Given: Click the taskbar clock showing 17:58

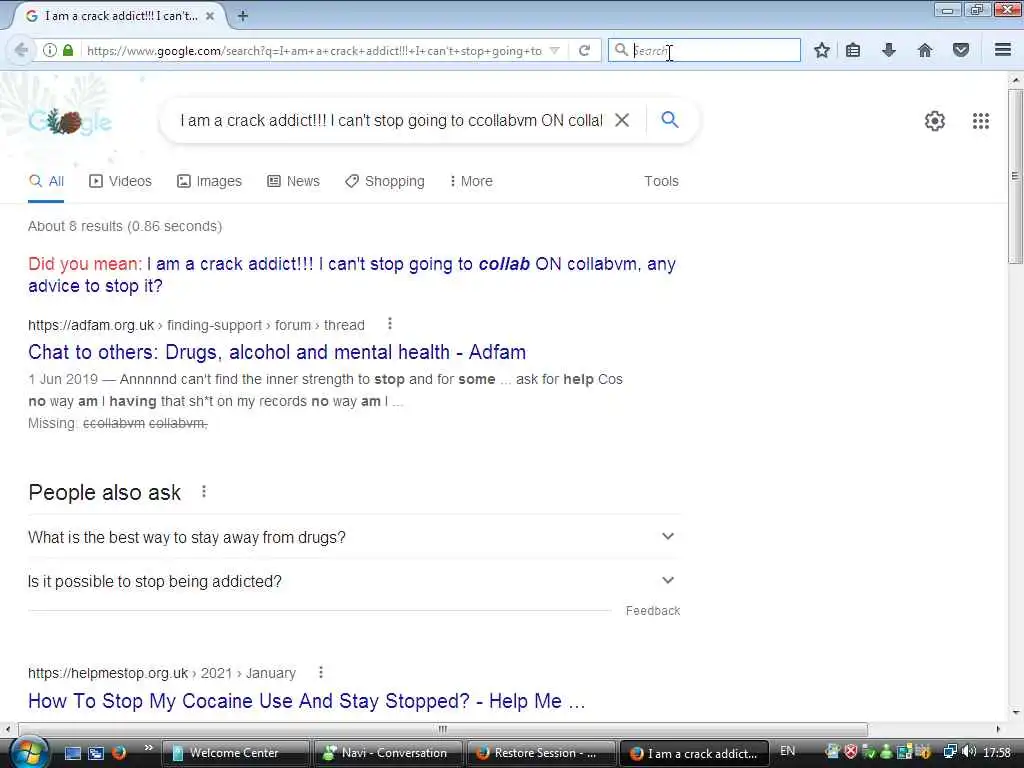Looking at the screenshot, I should 997,752.
